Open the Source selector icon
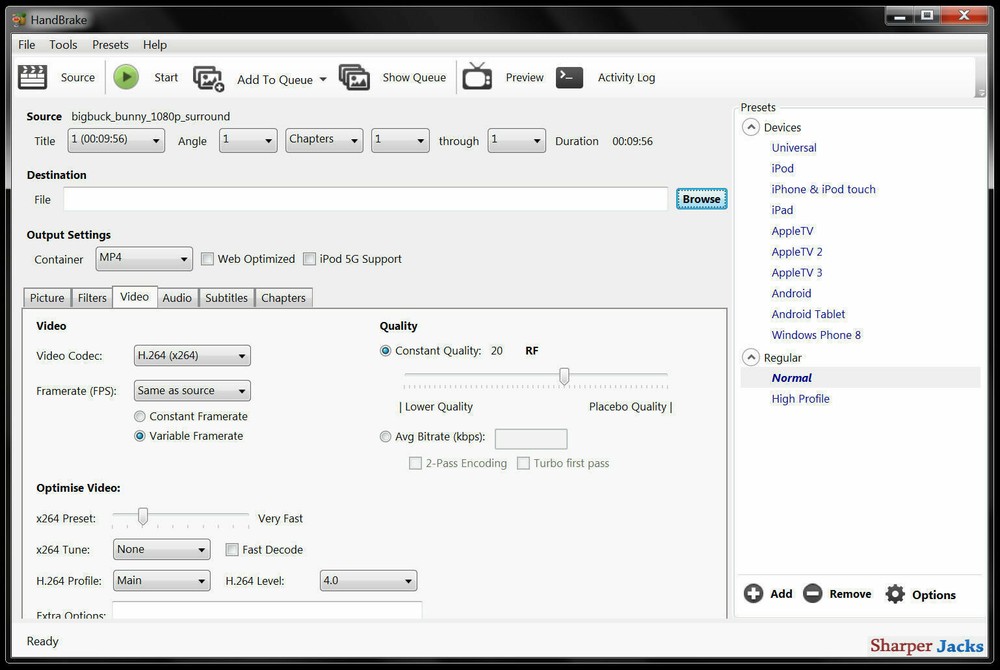The width and height of the screenshot is (1000, 670). click(x=32, y=77)
